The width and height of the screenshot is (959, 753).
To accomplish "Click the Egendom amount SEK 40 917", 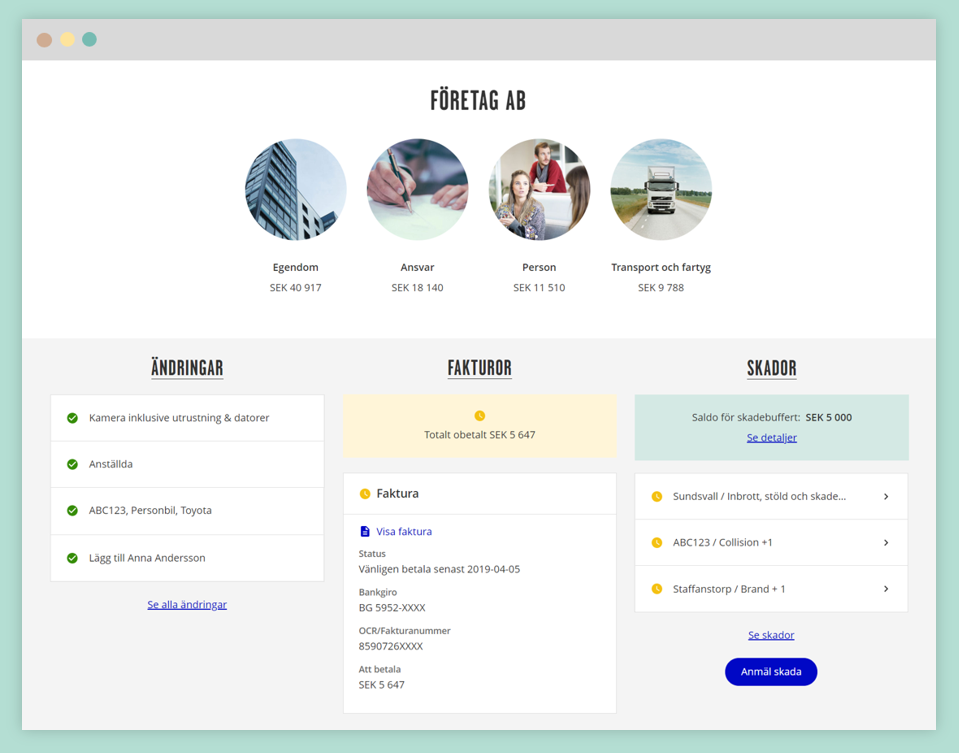I will pos(295,287).
